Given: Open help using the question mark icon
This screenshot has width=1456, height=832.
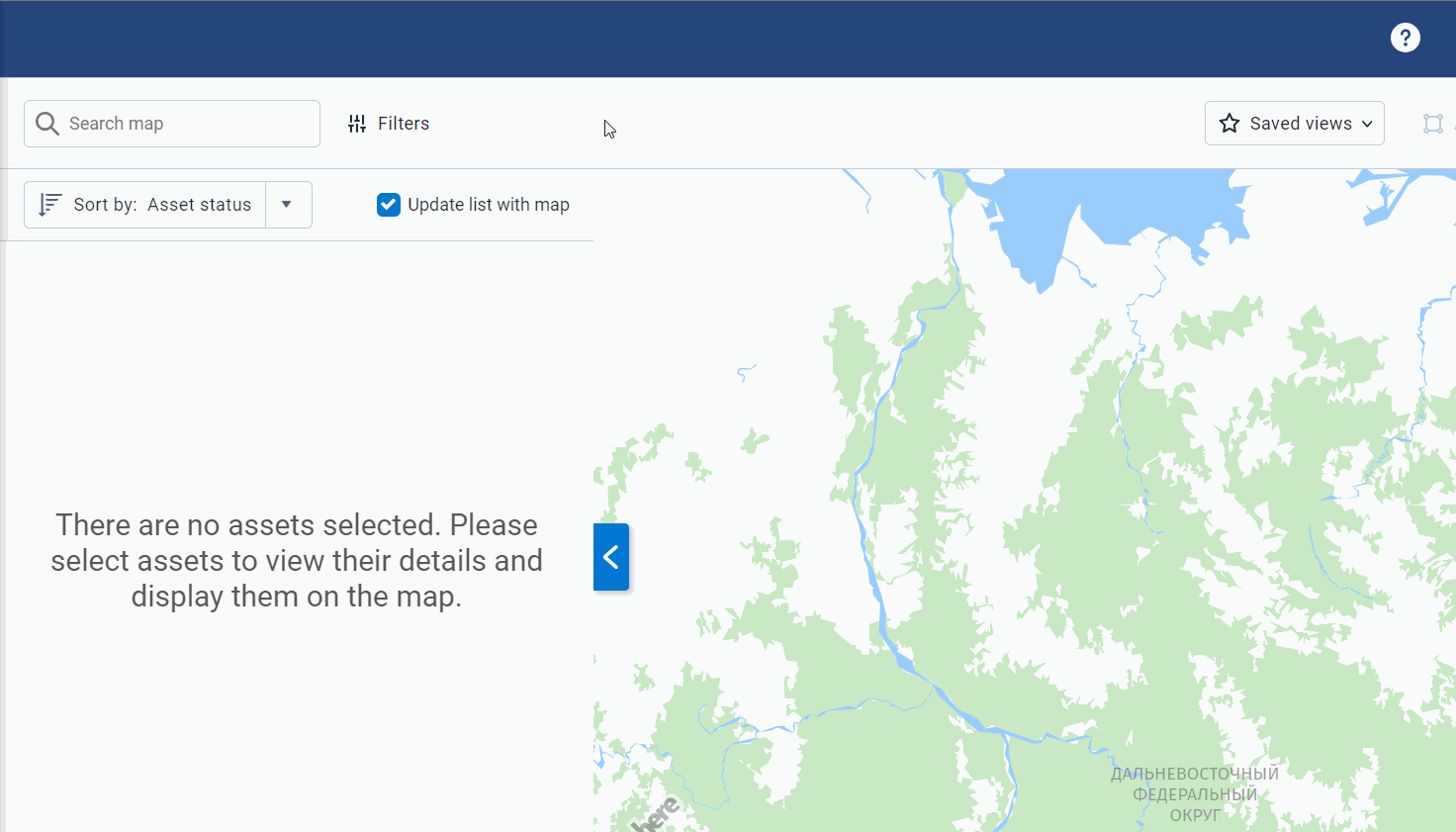Looking at the screenshot, I should pos(1405,38).
